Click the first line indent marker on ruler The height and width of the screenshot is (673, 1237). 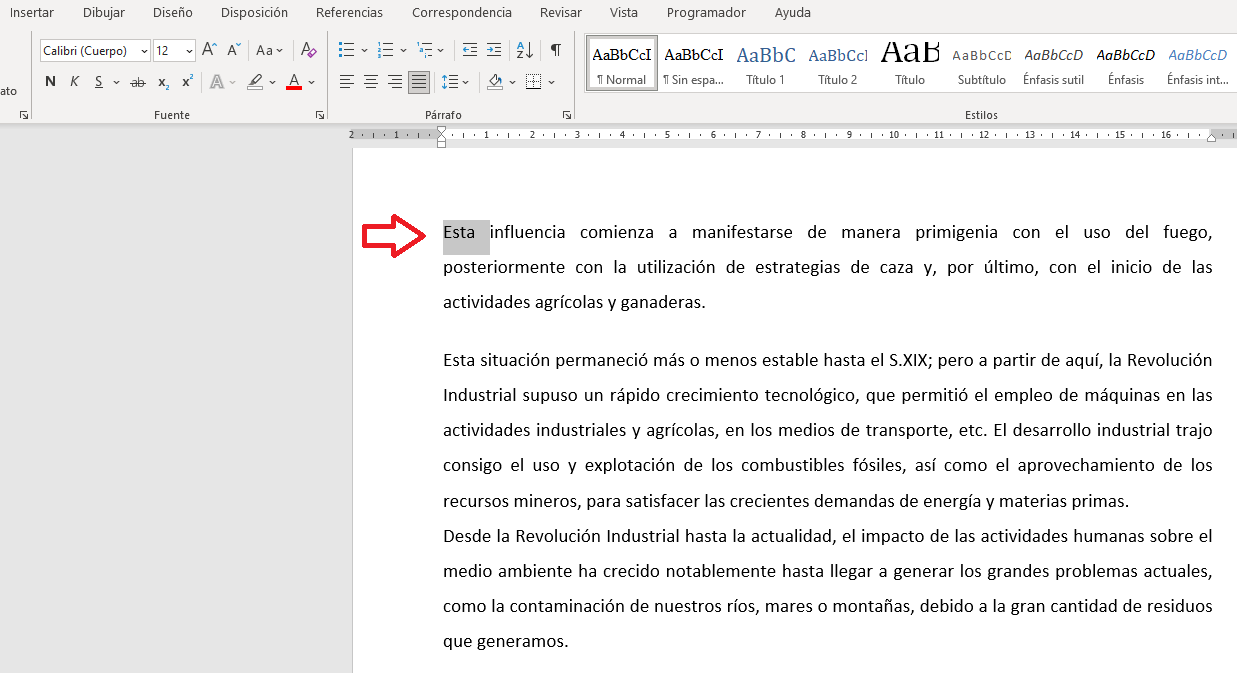(x=442, y=130)
